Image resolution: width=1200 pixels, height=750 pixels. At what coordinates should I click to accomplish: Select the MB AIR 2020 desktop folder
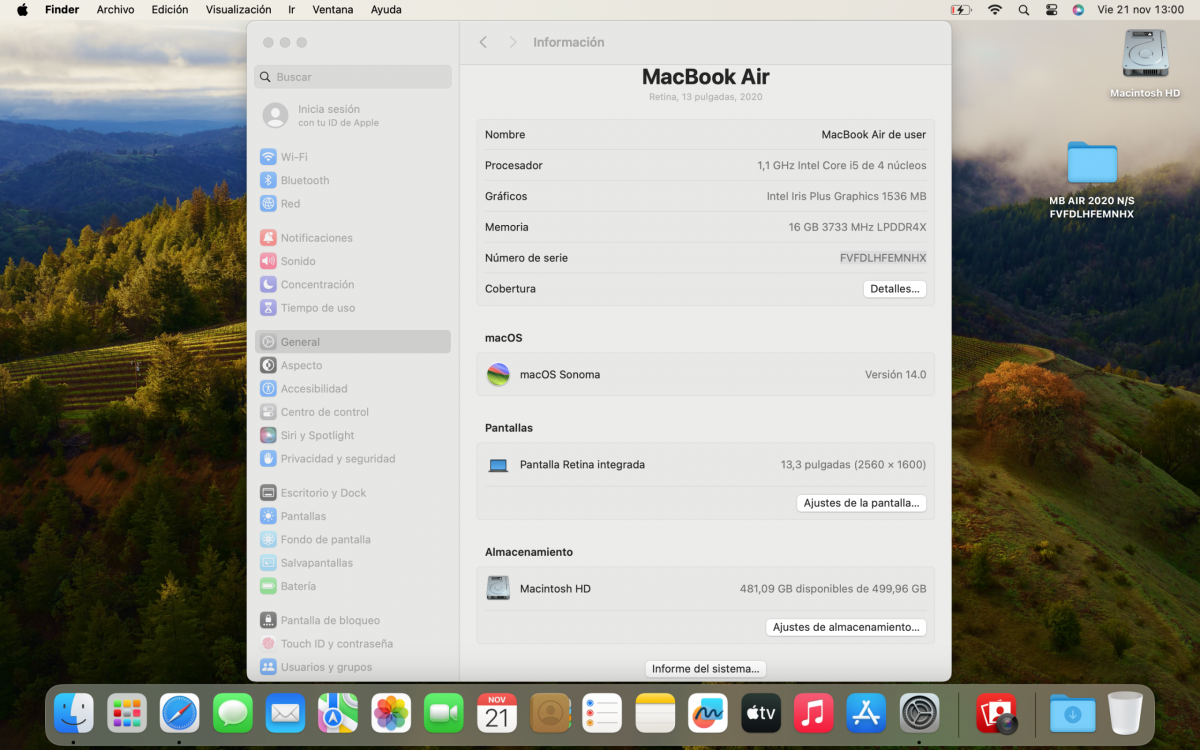point(1091,163)
